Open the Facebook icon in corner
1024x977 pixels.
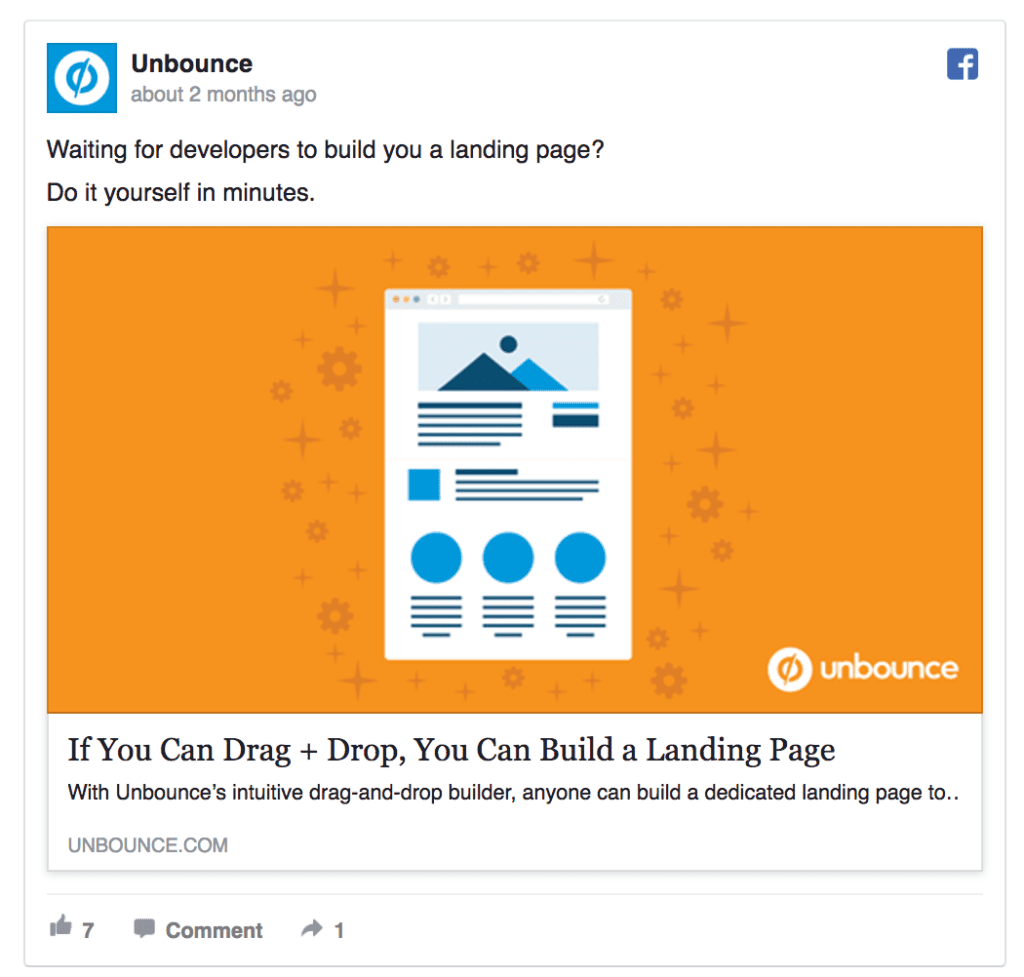coord(962,64)
